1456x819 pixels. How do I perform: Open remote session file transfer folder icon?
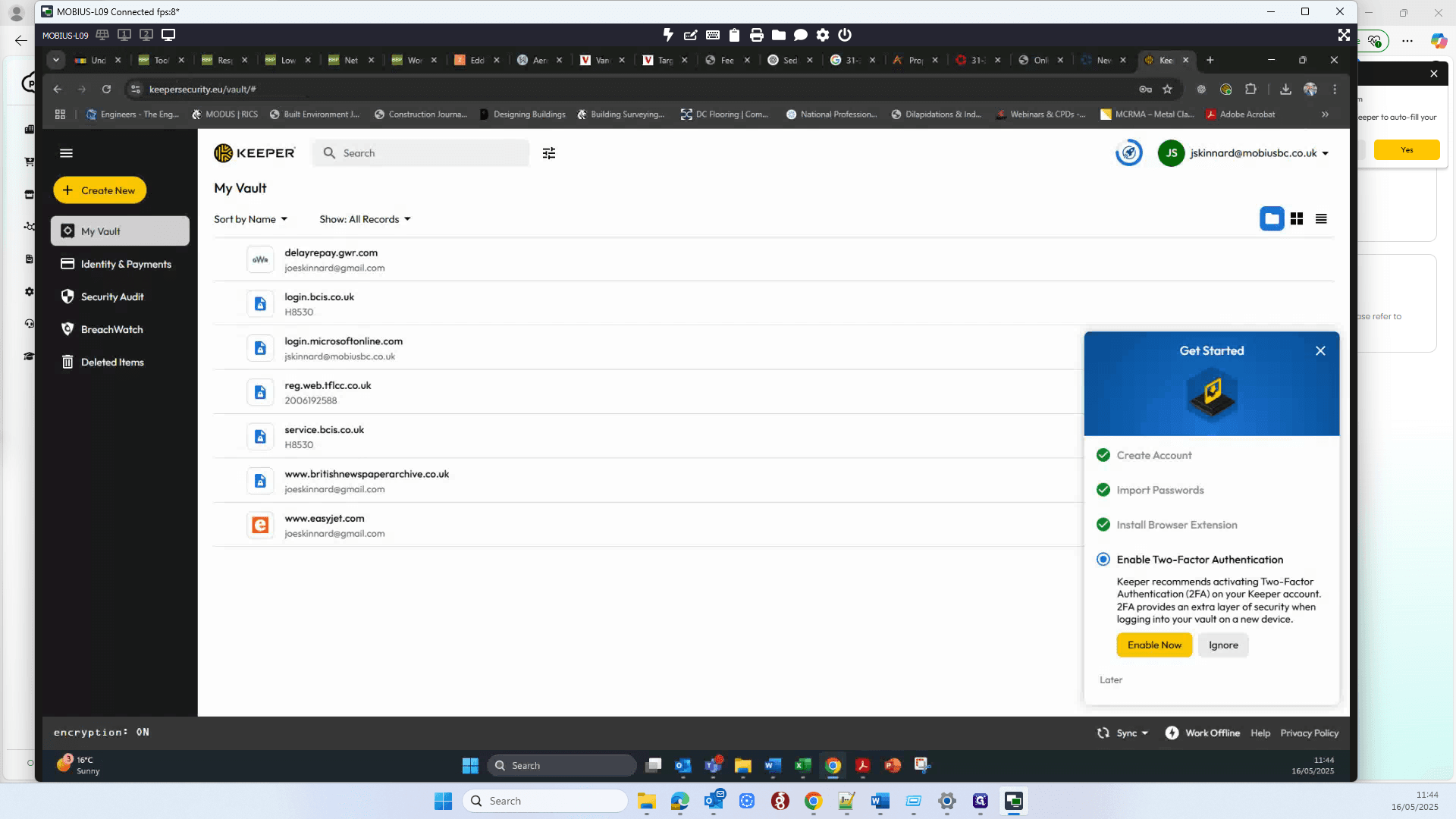pyautogui.click(x=778, y=35)
